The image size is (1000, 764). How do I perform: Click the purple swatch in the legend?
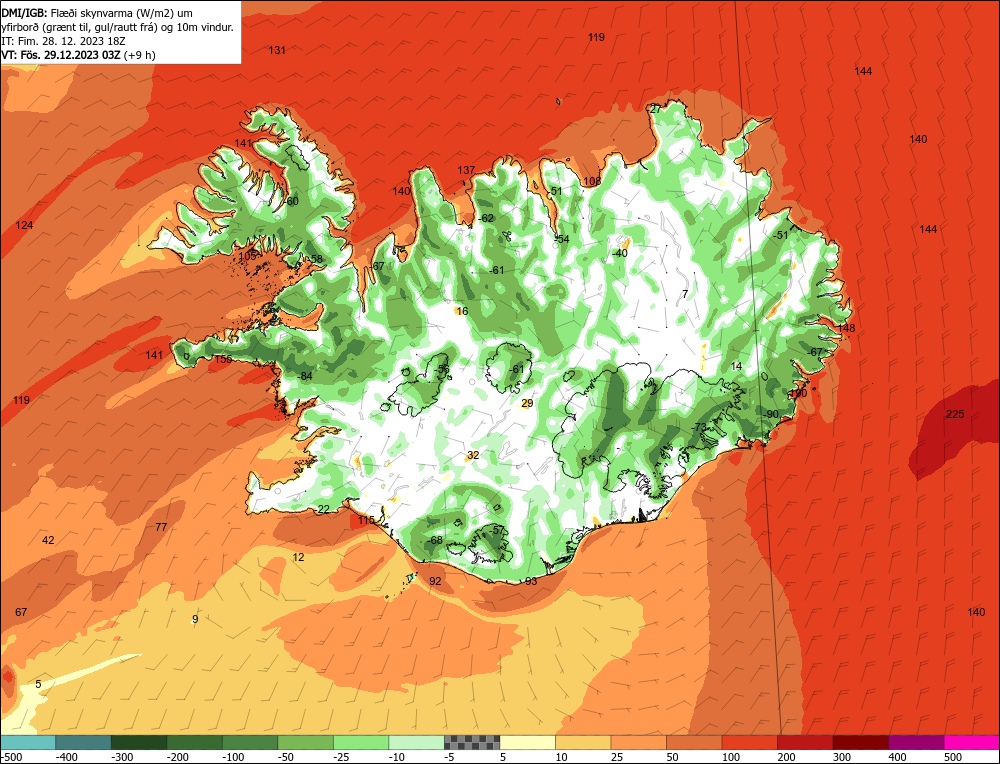pyautogui.click(x=916, y=742)
